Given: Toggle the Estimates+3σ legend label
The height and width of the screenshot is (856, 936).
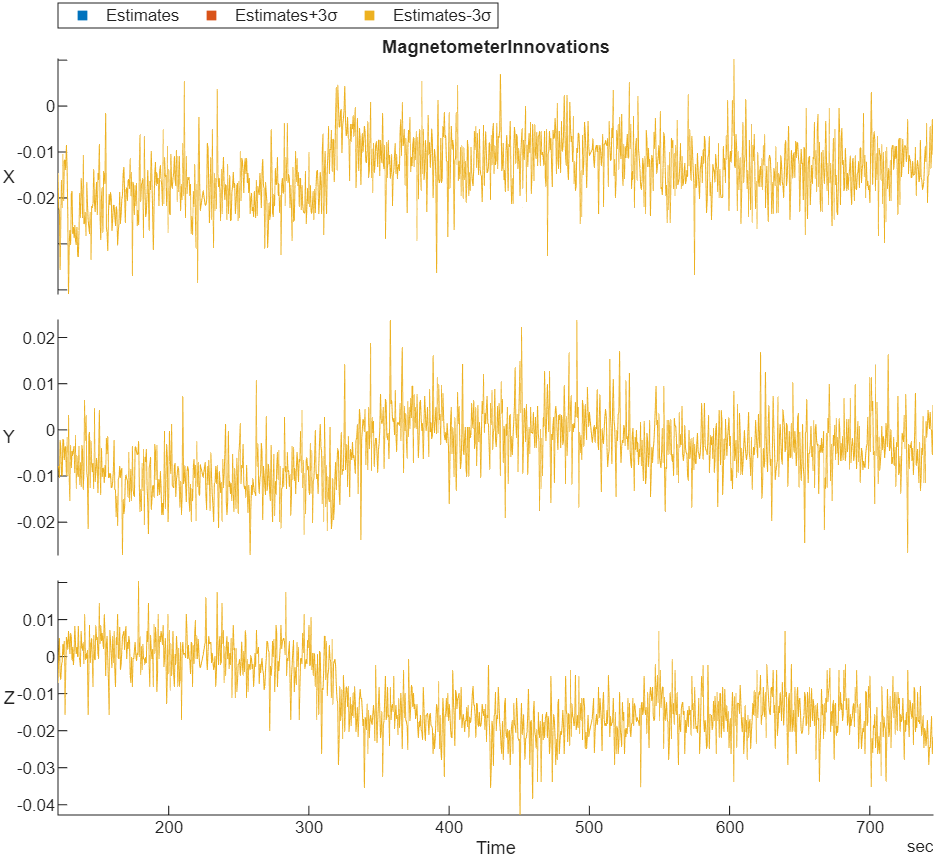Looking at the screenshot, I should pyautogui.click(x=286, y=16).
